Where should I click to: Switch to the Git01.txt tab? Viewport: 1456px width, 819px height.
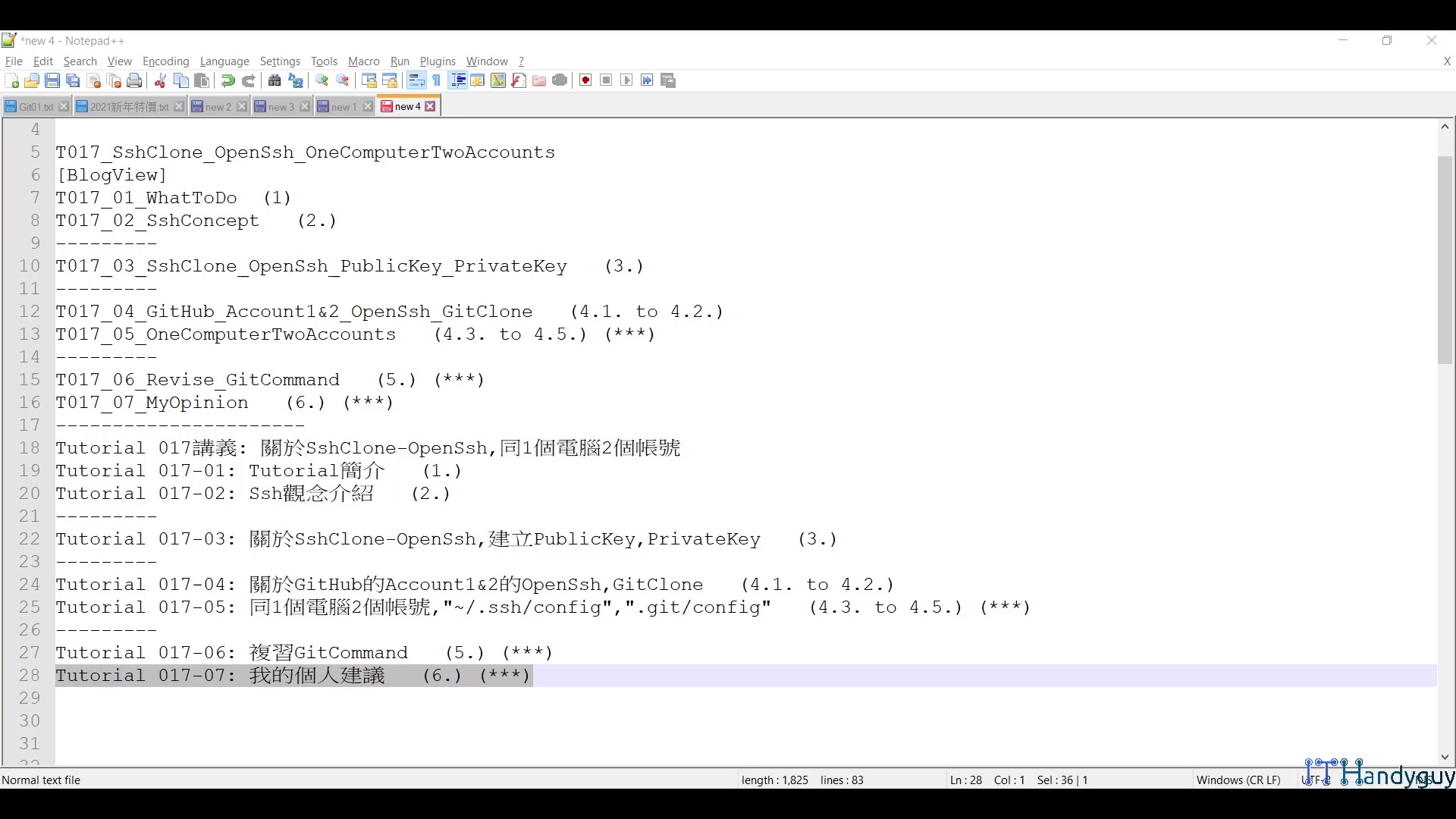(x=35, y=107)
